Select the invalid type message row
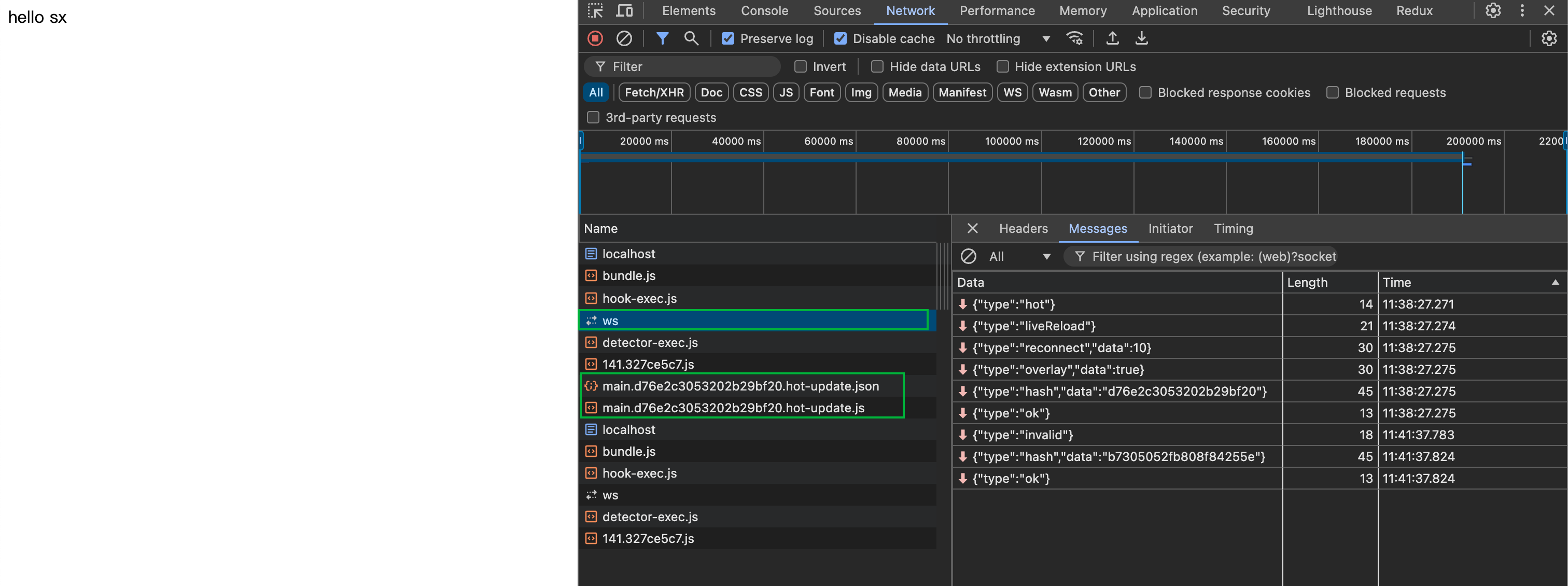Screen dimensions: 1568x586 pyautogui.click(x=1259, y=435)
